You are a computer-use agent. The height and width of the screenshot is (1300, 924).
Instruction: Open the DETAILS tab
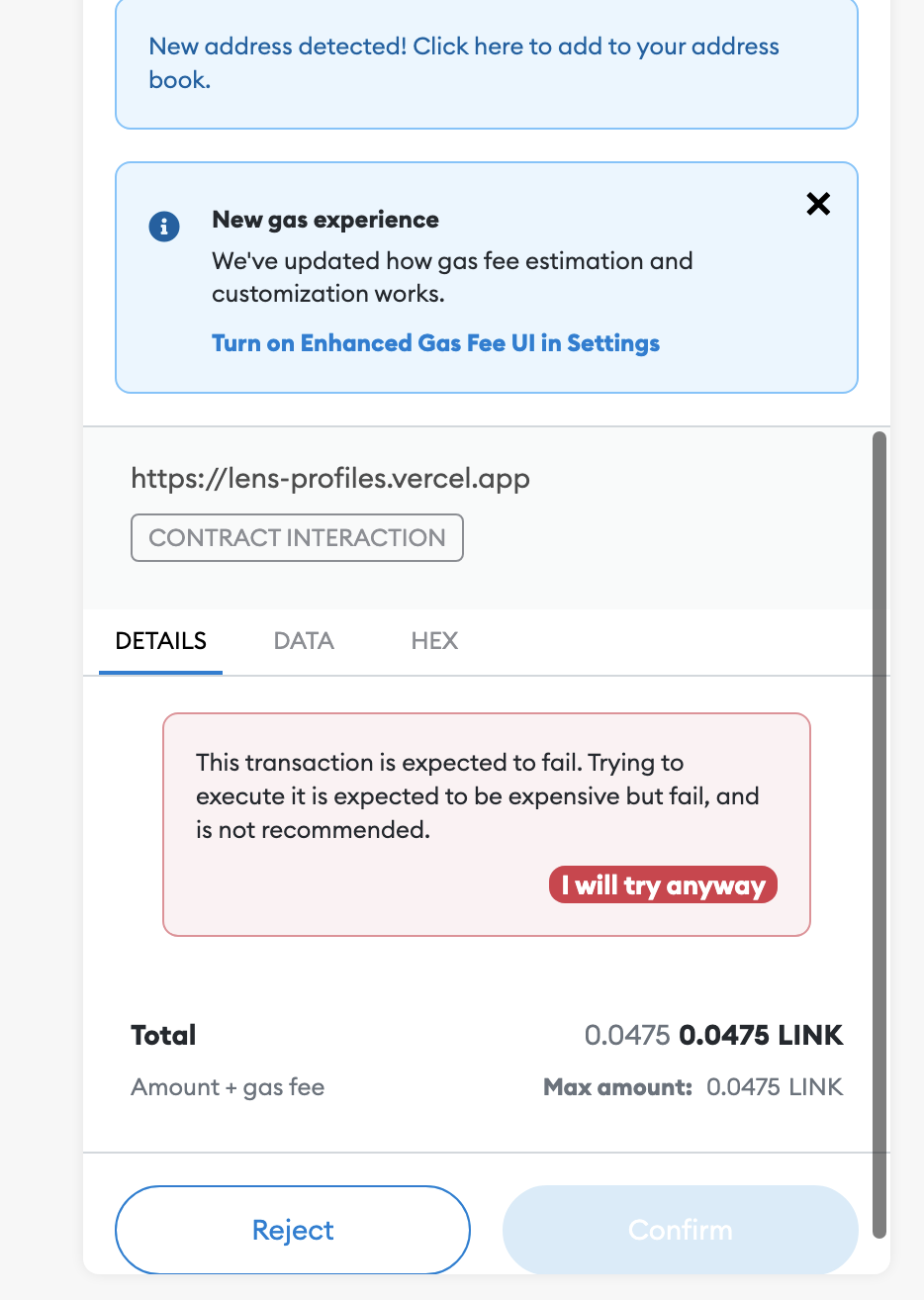(x=160, y=641)
